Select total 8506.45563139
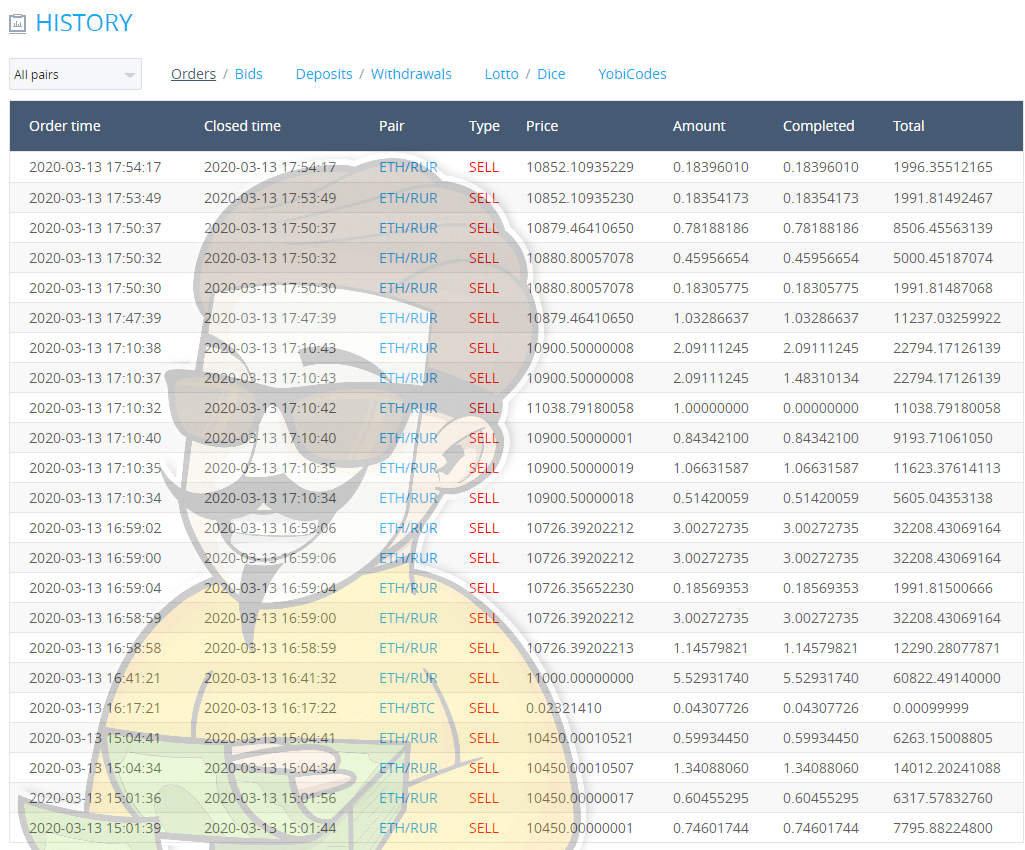Viewport: 1025px width, 850px height. tap(943, 228)
